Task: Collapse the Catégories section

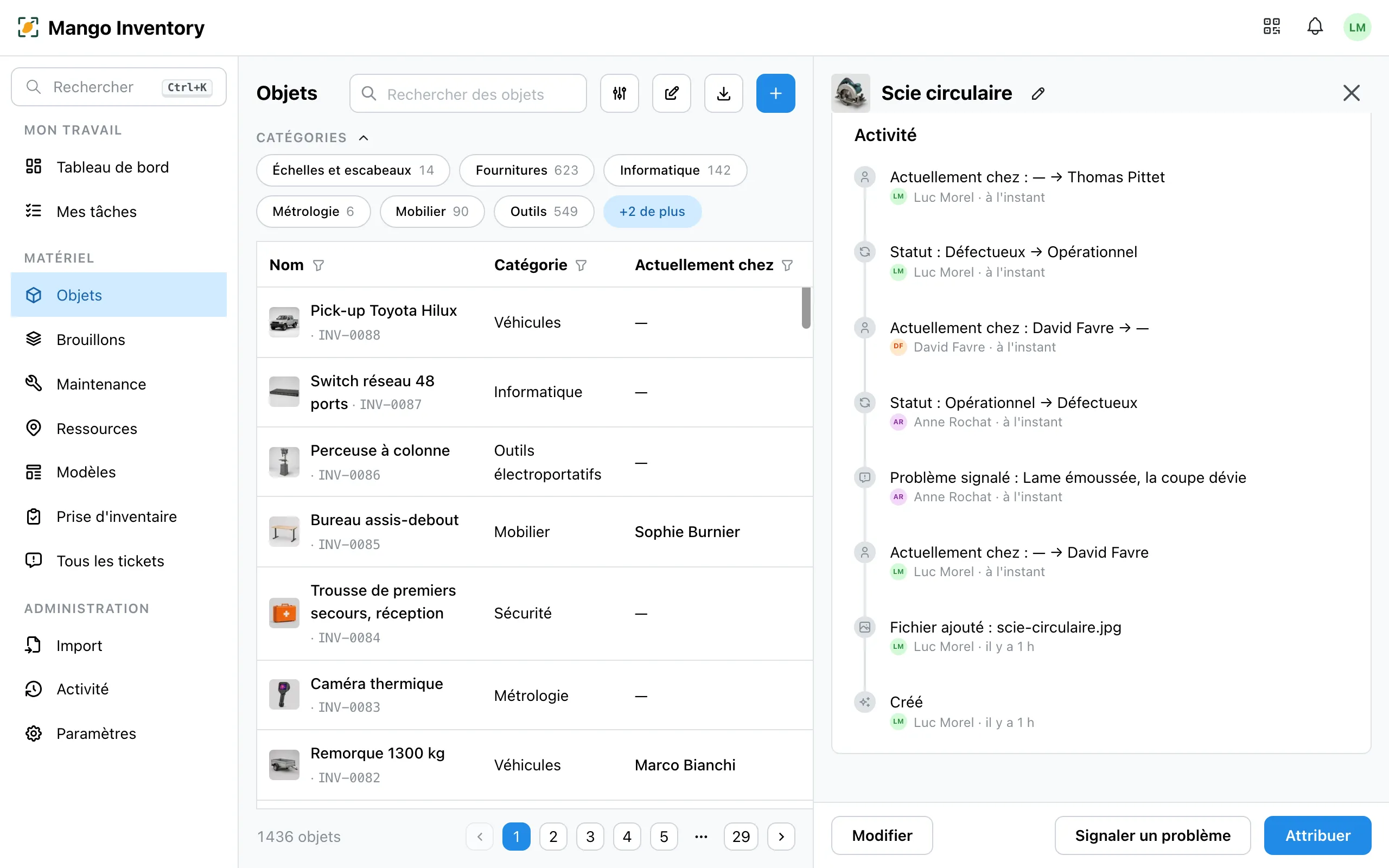Action: pos(364,138)
